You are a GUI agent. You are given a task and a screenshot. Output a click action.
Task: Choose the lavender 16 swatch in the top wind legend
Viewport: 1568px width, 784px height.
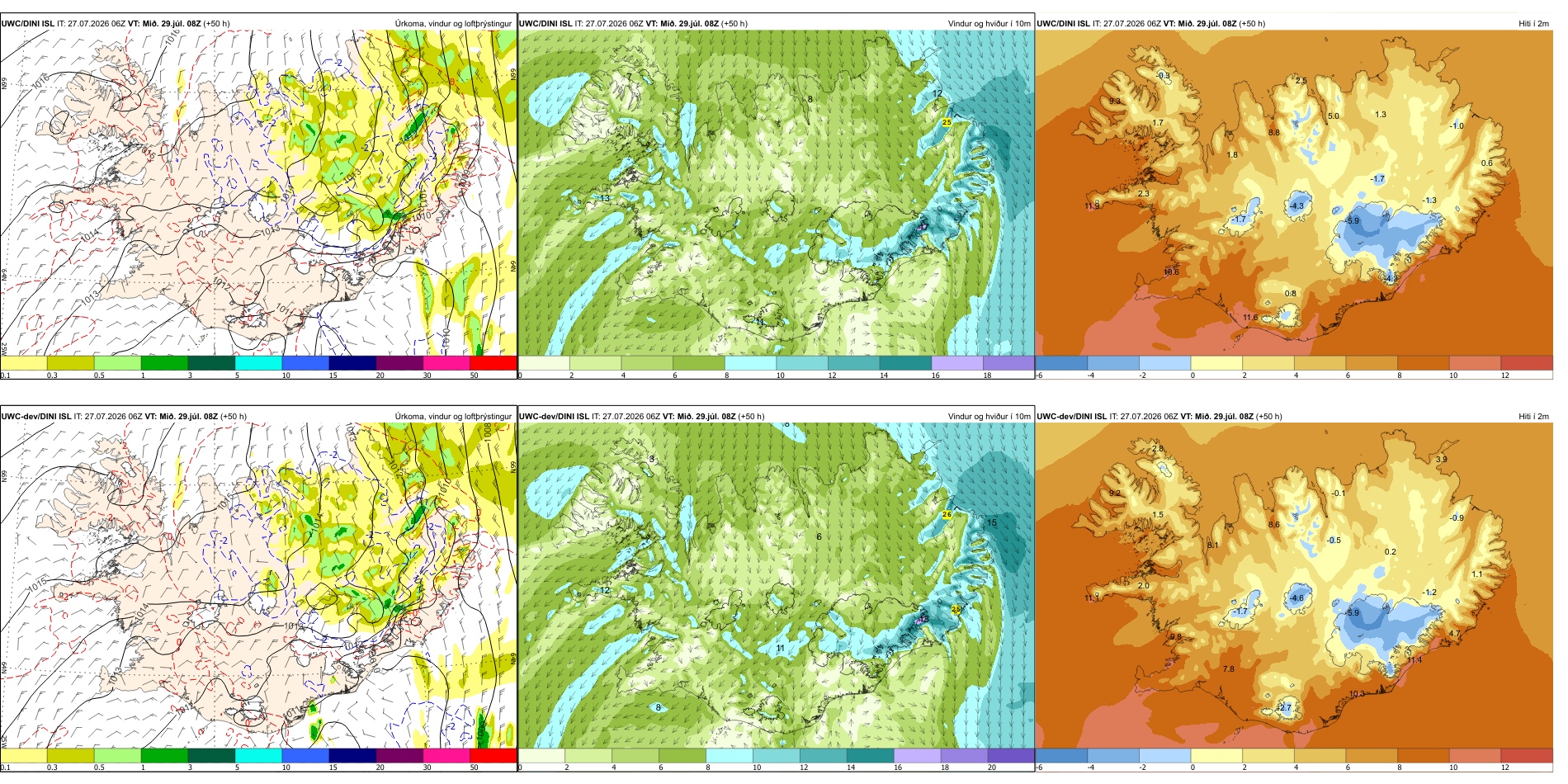coord(957,362)
